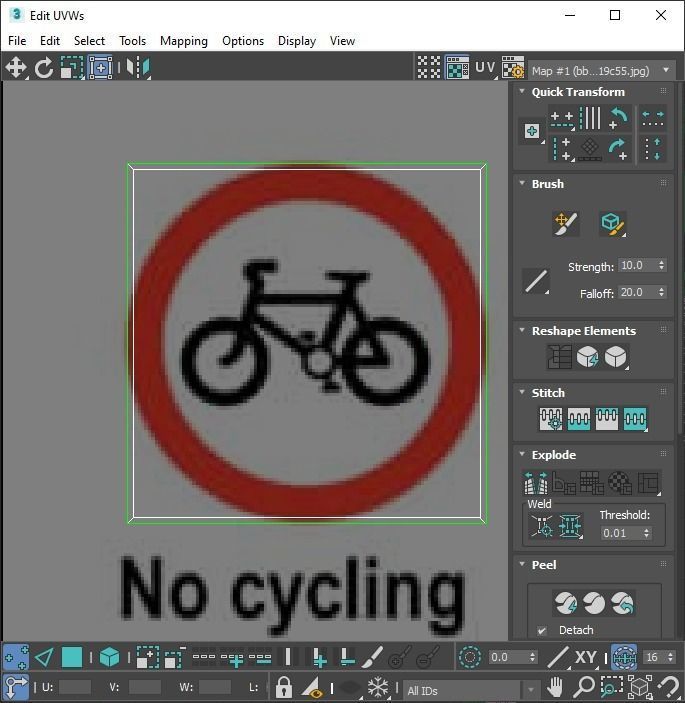
Task: Click the Mirror Horizontal icon
Action: [138, 68]
